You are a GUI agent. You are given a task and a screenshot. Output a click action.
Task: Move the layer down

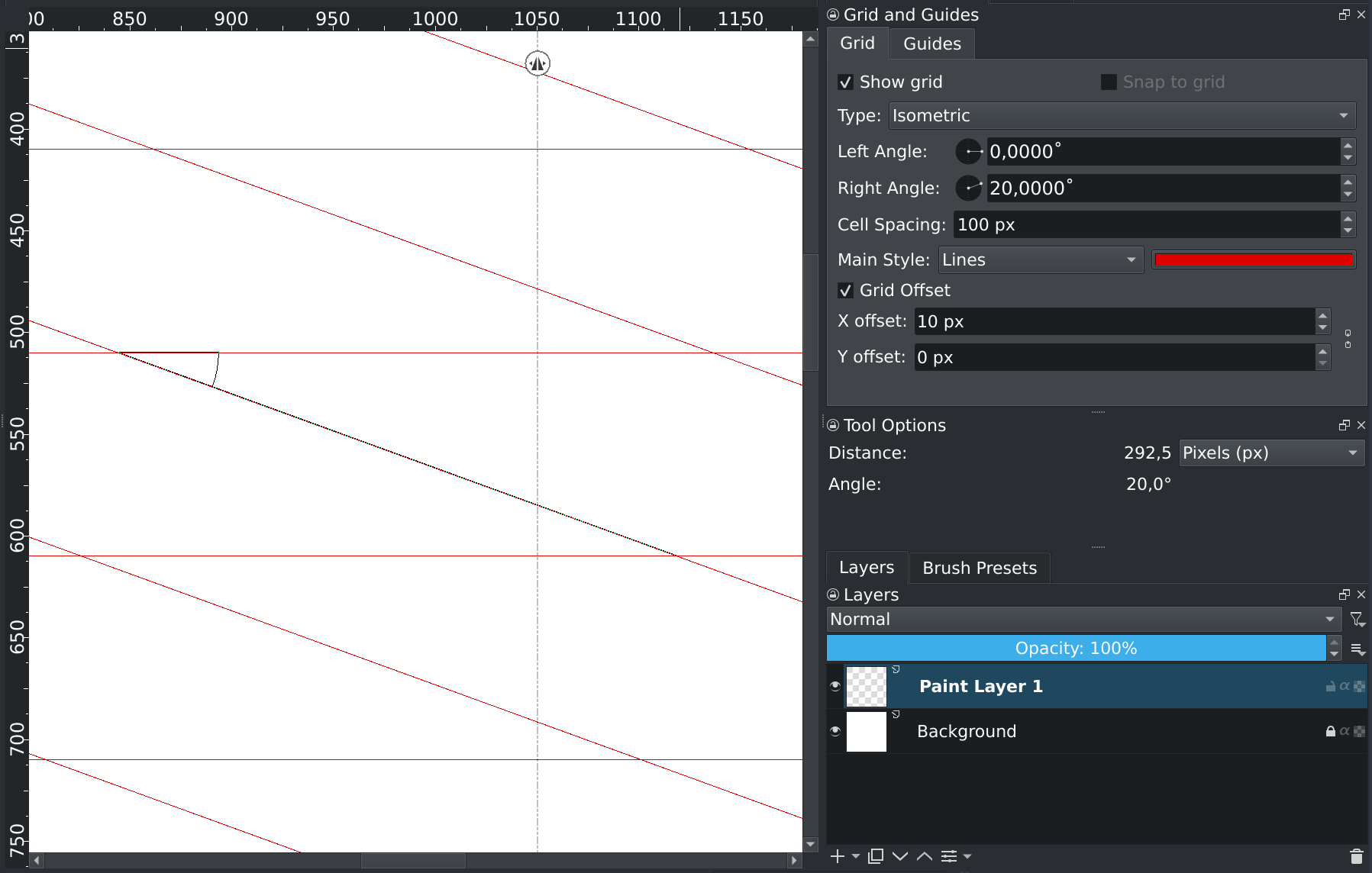pos(900,856)
